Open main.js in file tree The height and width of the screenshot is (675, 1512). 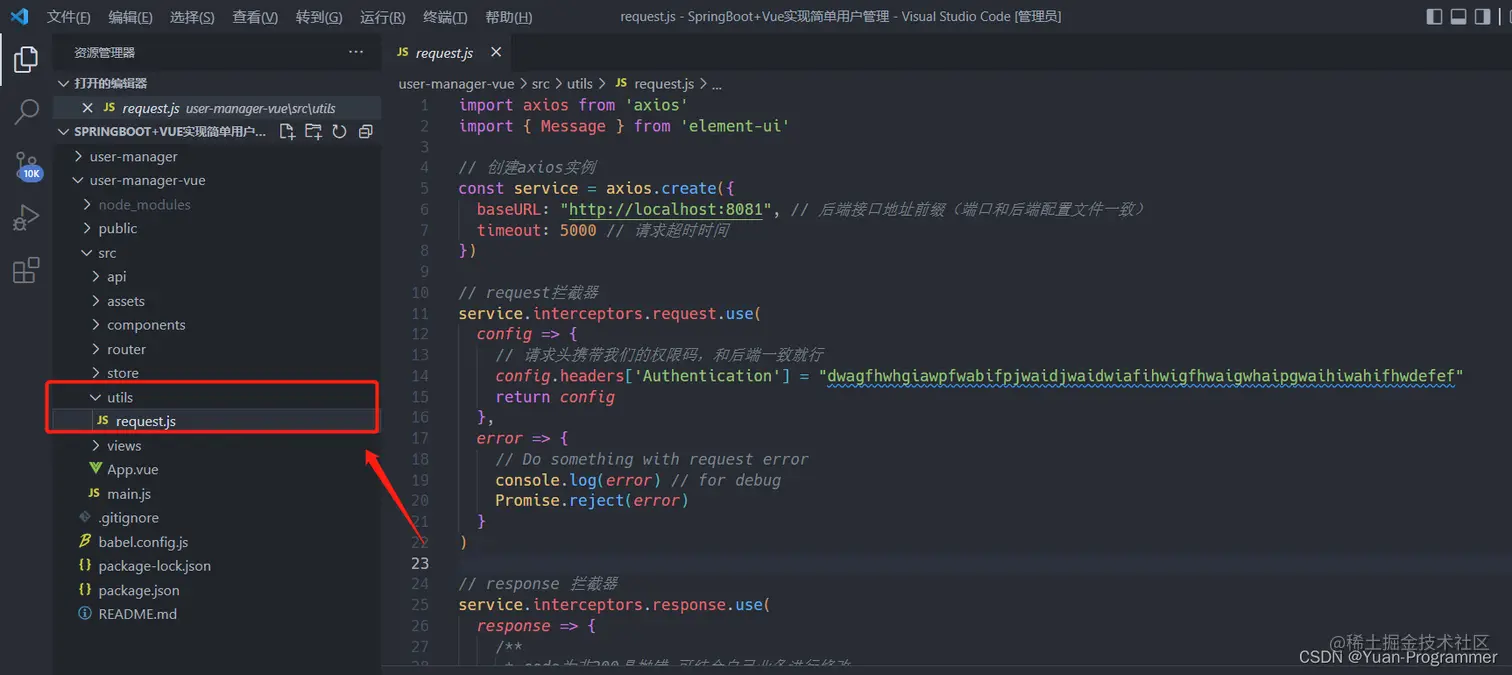pos(217,493)
